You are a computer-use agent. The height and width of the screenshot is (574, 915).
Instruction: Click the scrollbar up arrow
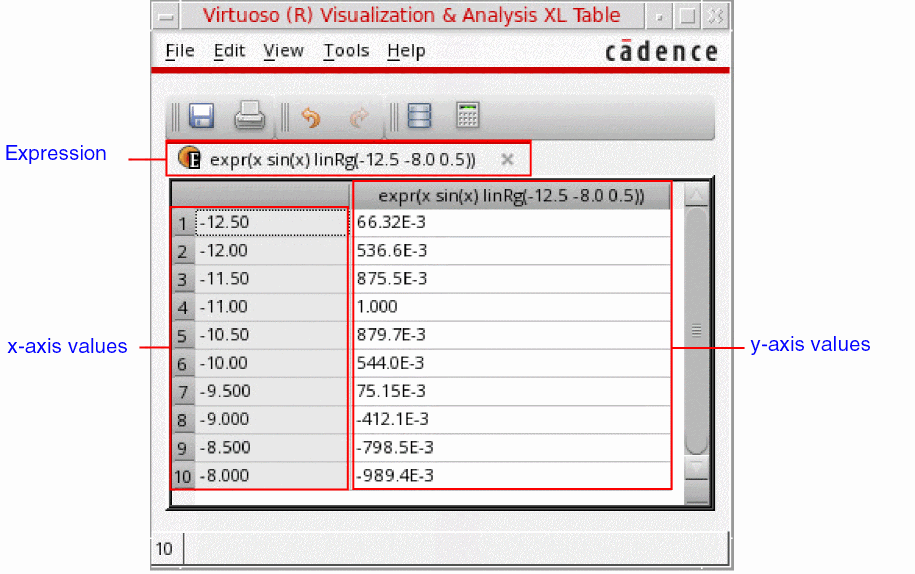pyautogui.click(x=696, y=195)
